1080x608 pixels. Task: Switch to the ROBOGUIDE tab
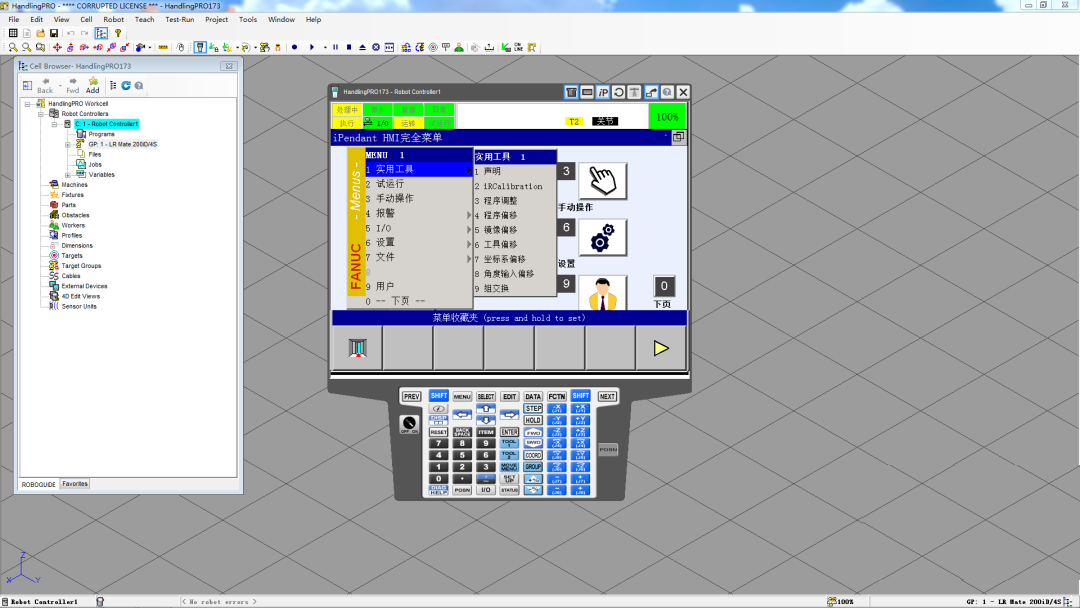pos(39,484)
